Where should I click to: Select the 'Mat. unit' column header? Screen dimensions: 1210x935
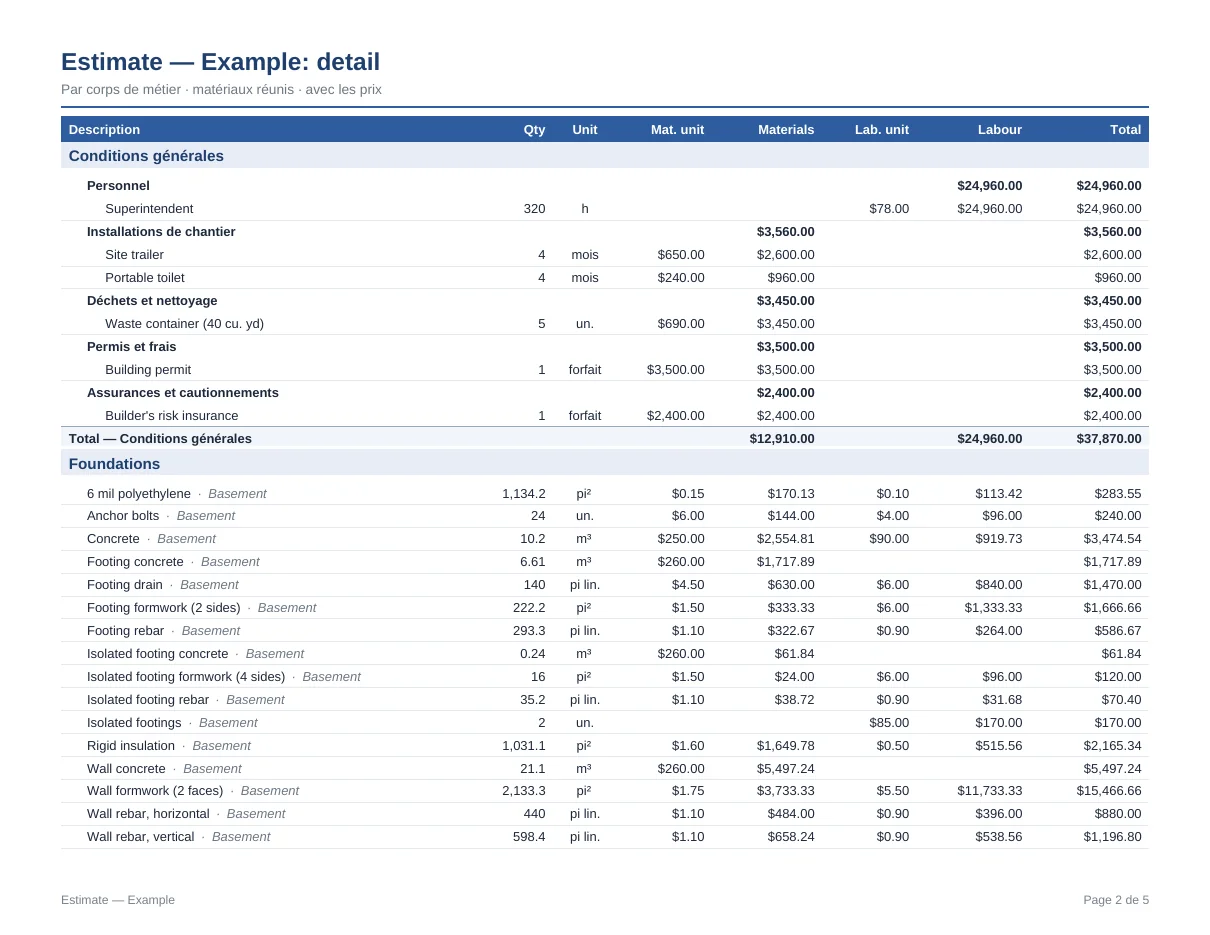677,129
